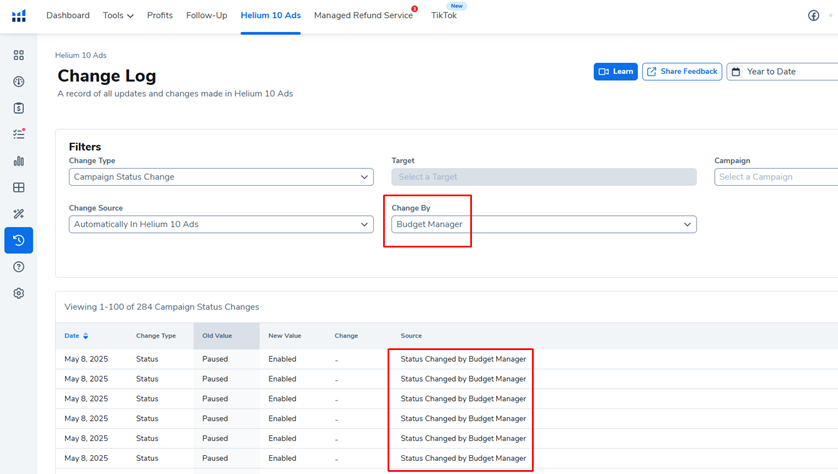Viewport: 838px width, 474px height.
Task: Expand the Change Source dropdown
Action: coord(221,225)
